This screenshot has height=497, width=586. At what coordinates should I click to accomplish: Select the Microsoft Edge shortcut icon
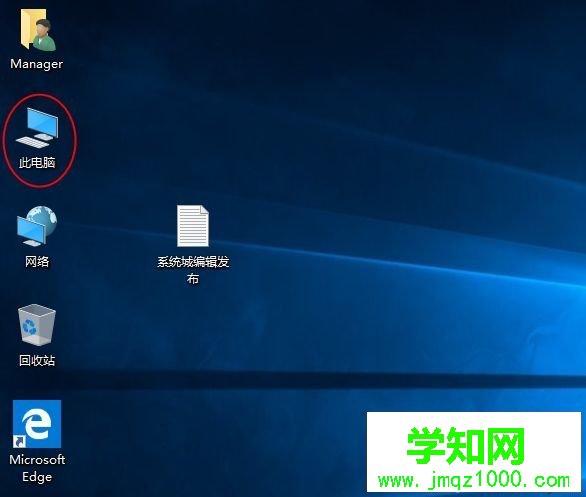(x=37, y=424)
